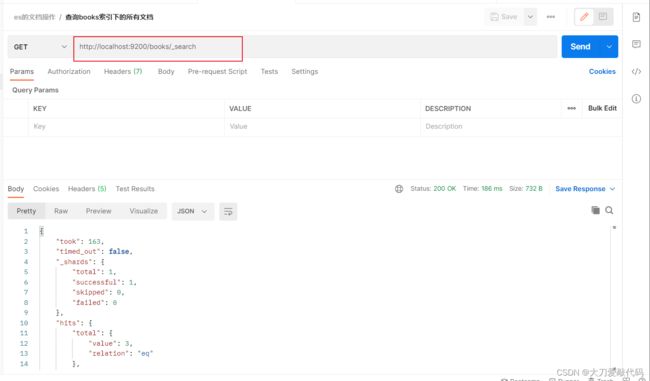Open the query params column options dots

click(572, 108)
